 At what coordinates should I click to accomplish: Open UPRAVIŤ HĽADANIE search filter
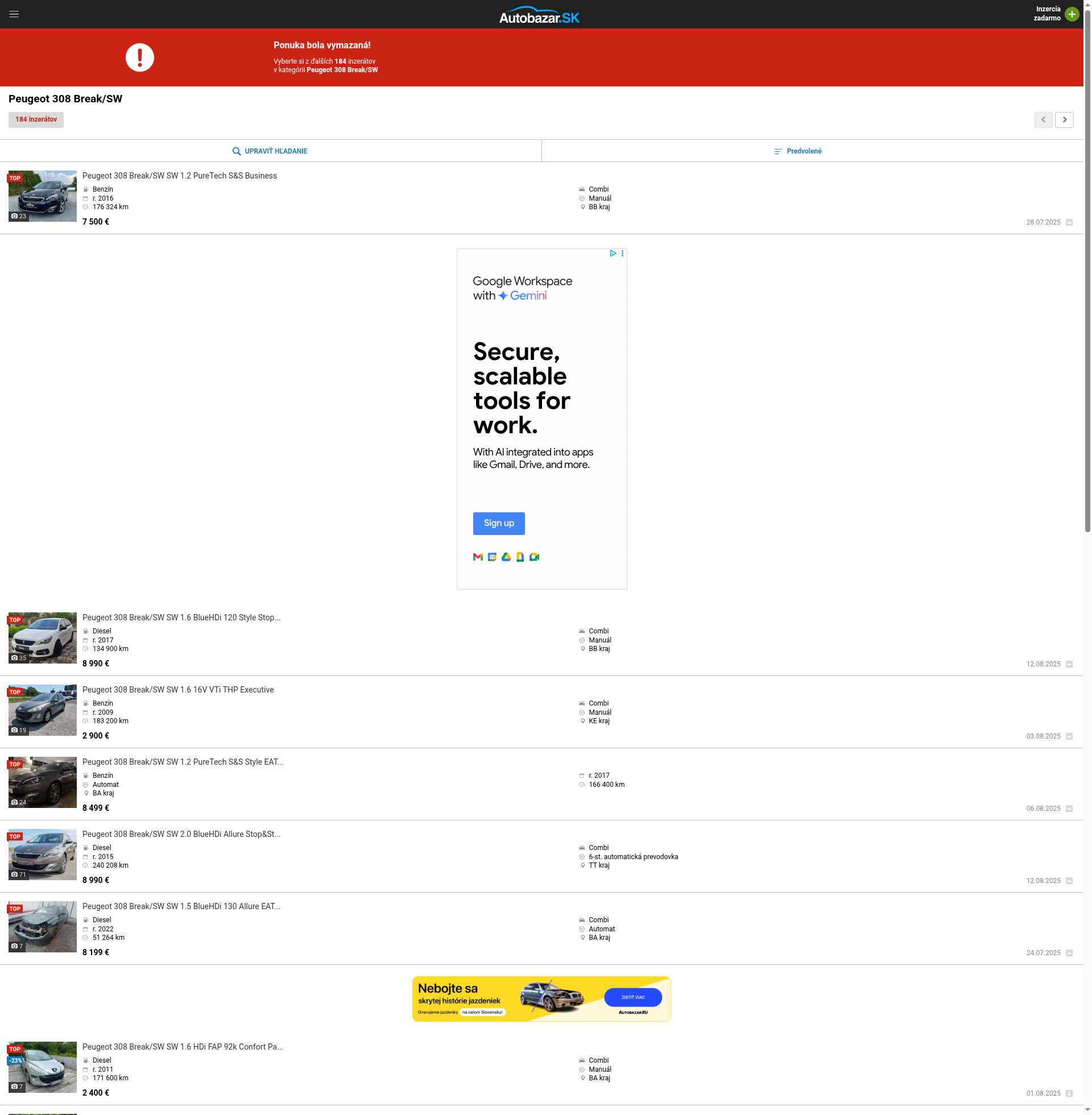click(270, 151)
